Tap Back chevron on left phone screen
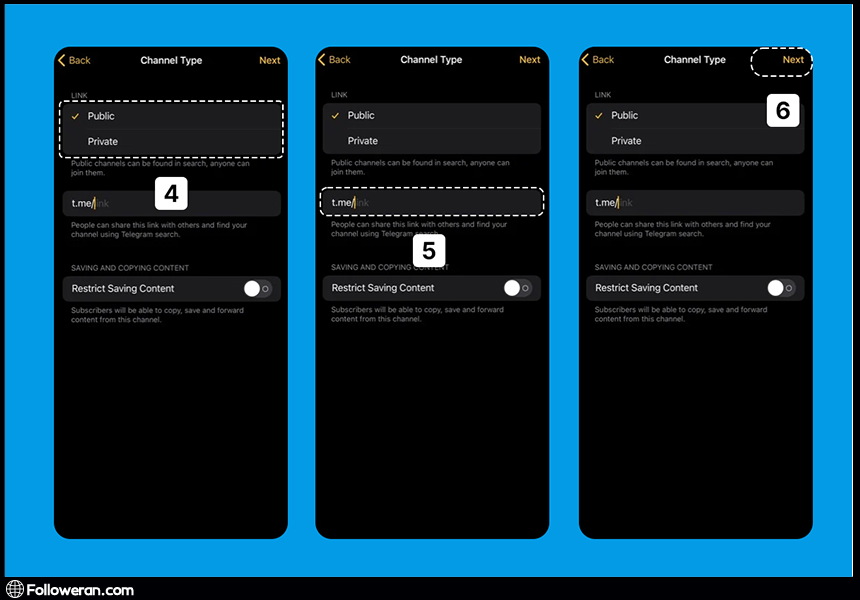This screenshot has height=600, width=860. tap(62, 60)
